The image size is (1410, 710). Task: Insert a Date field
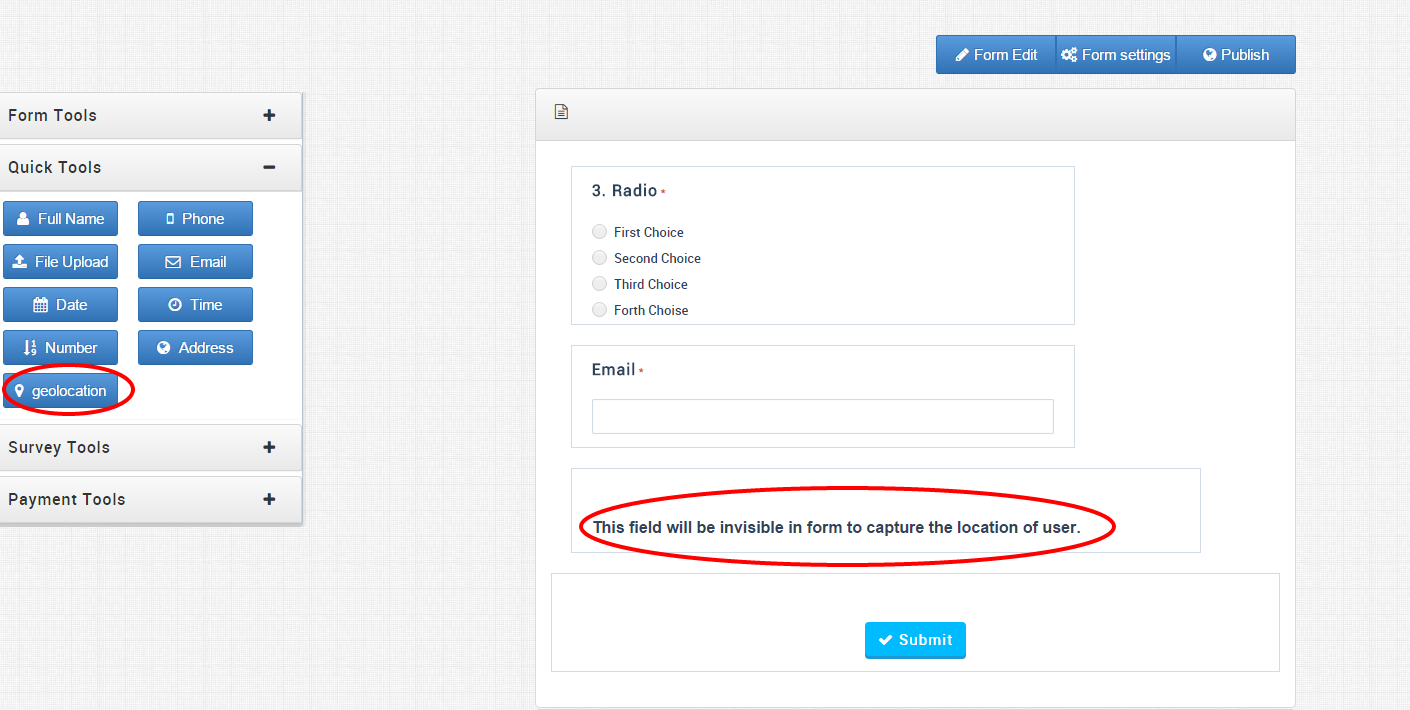[60, 305]
